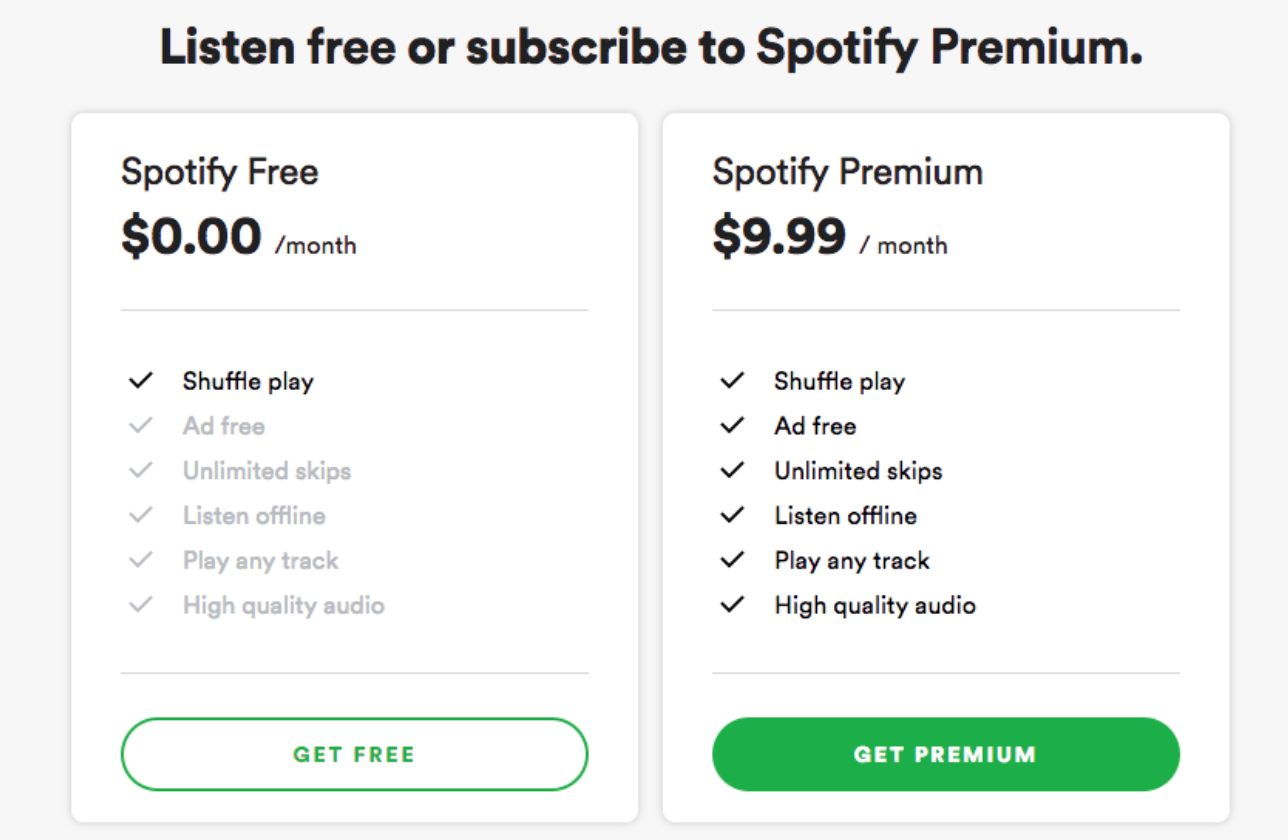1288x840 pixels.
Task: Click the Listen offline checkmark under Premium
Action: coord(733,516)
